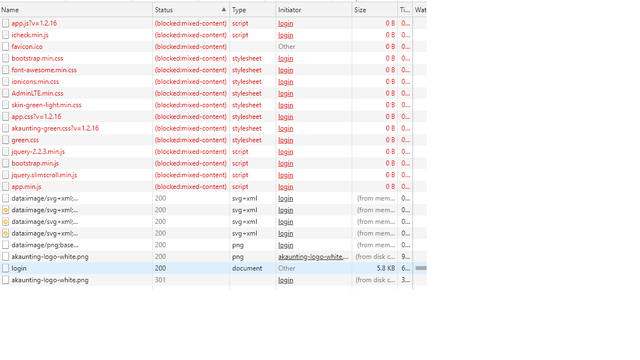Select the data:image/png;base... request name
Viewport: 640px width, 360px height.
45,245
